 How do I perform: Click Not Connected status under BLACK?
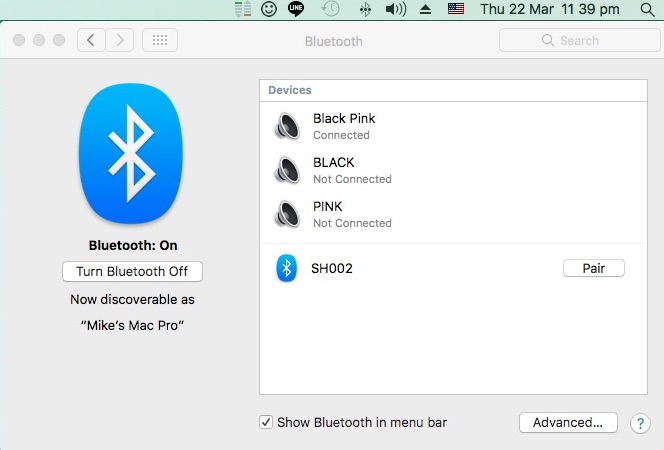point(352,179)
